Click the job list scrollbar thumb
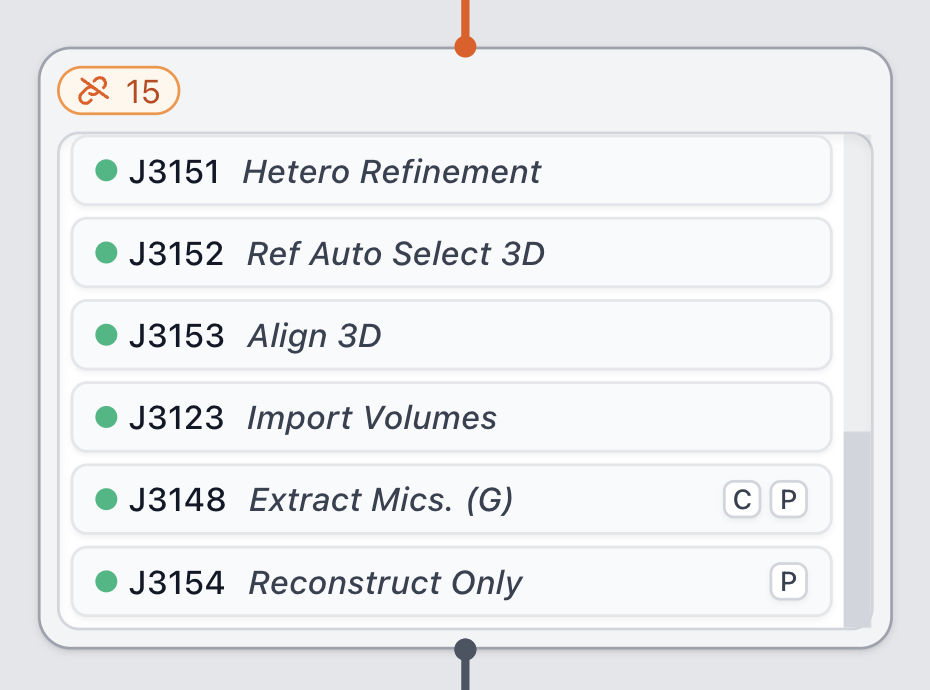930x690 pixels. 857,525
